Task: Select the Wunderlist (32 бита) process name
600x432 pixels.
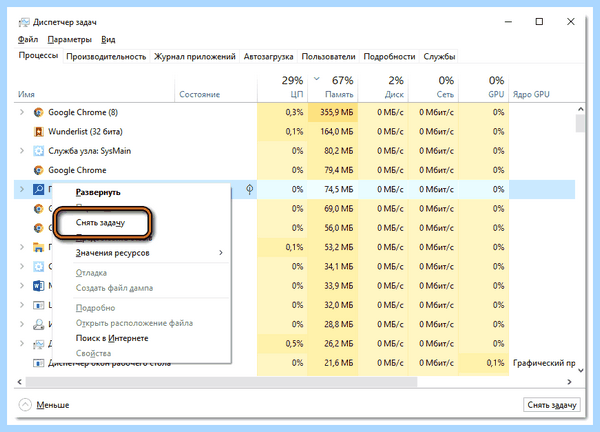Action: [x=85, y=132]
